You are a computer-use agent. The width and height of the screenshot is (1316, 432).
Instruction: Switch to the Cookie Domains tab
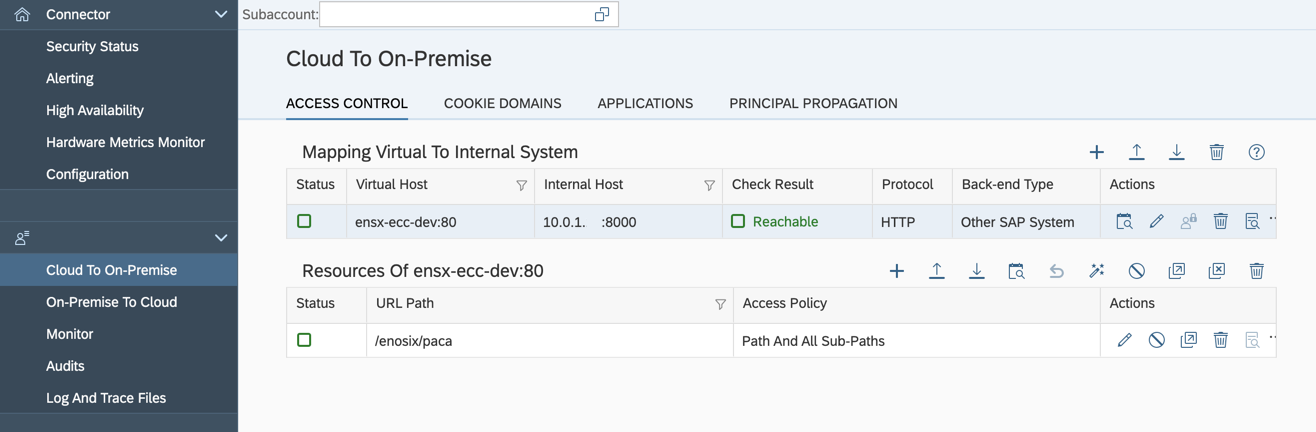(503, 103)
